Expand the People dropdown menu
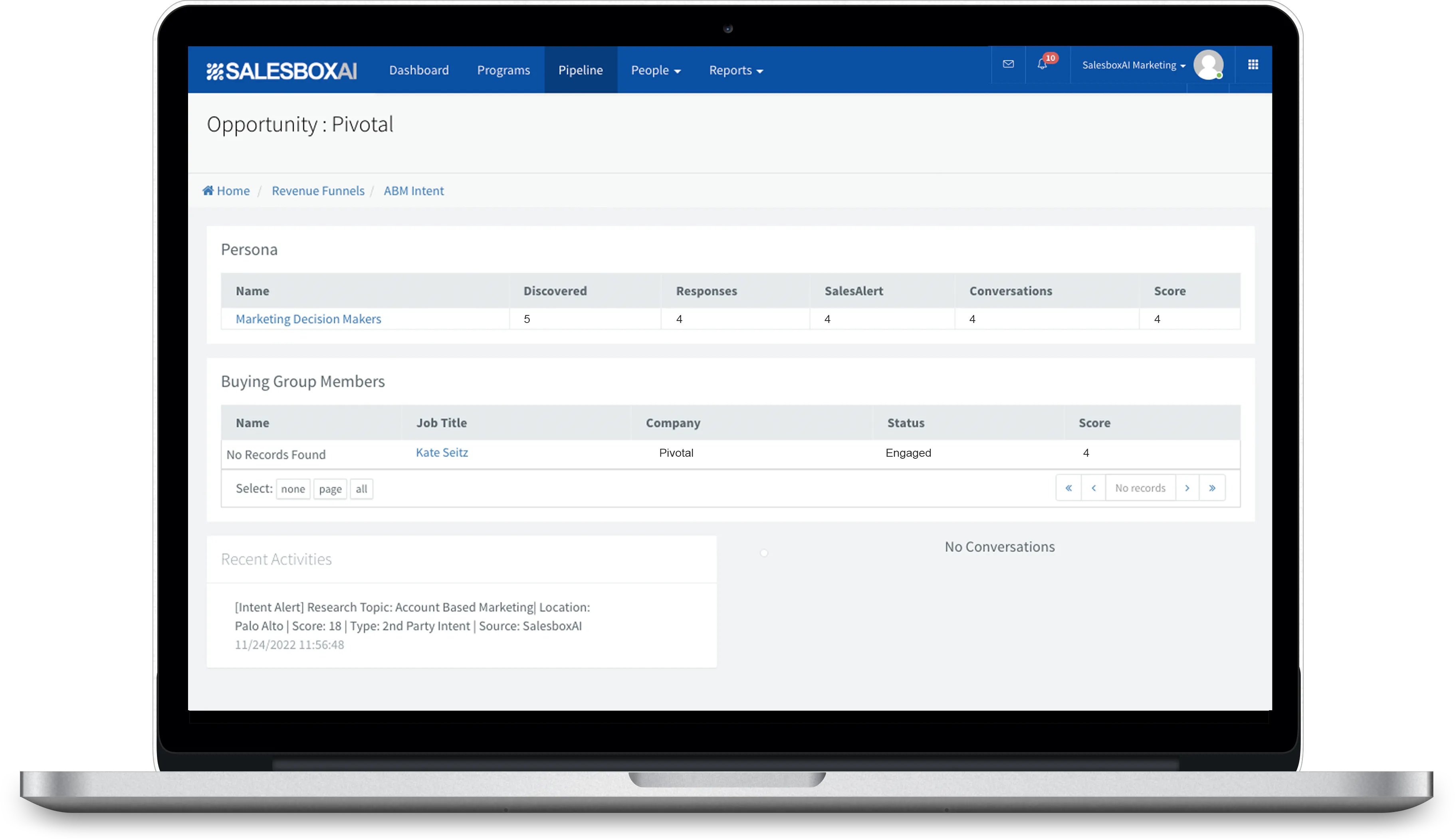 tap(655, 70)
